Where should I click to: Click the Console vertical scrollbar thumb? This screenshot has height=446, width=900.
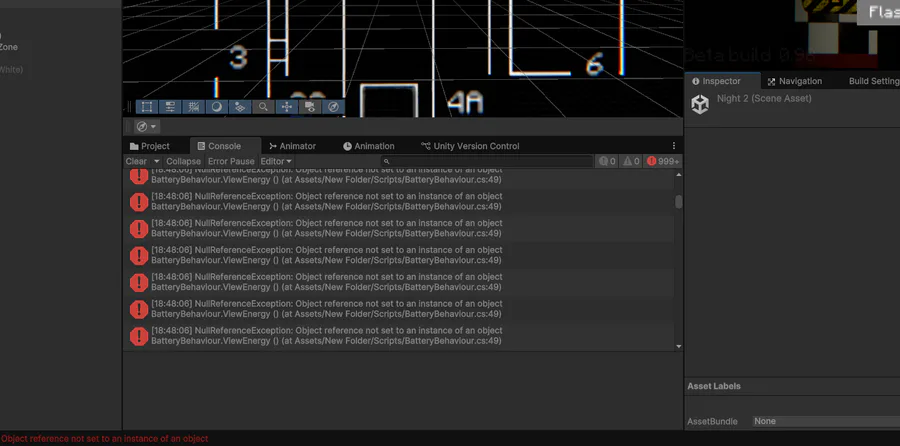tap(679, 201)
